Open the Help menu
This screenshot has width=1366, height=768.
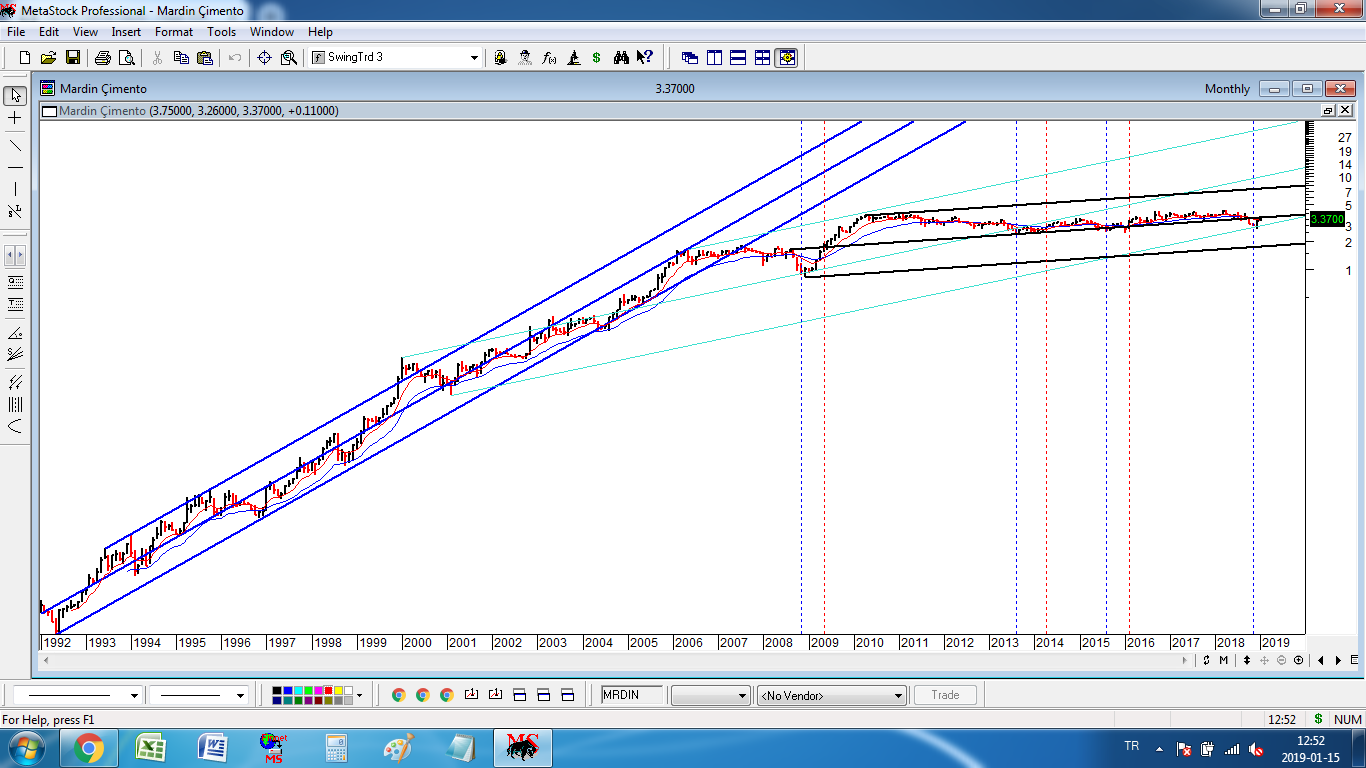click(x=320, y=32)
